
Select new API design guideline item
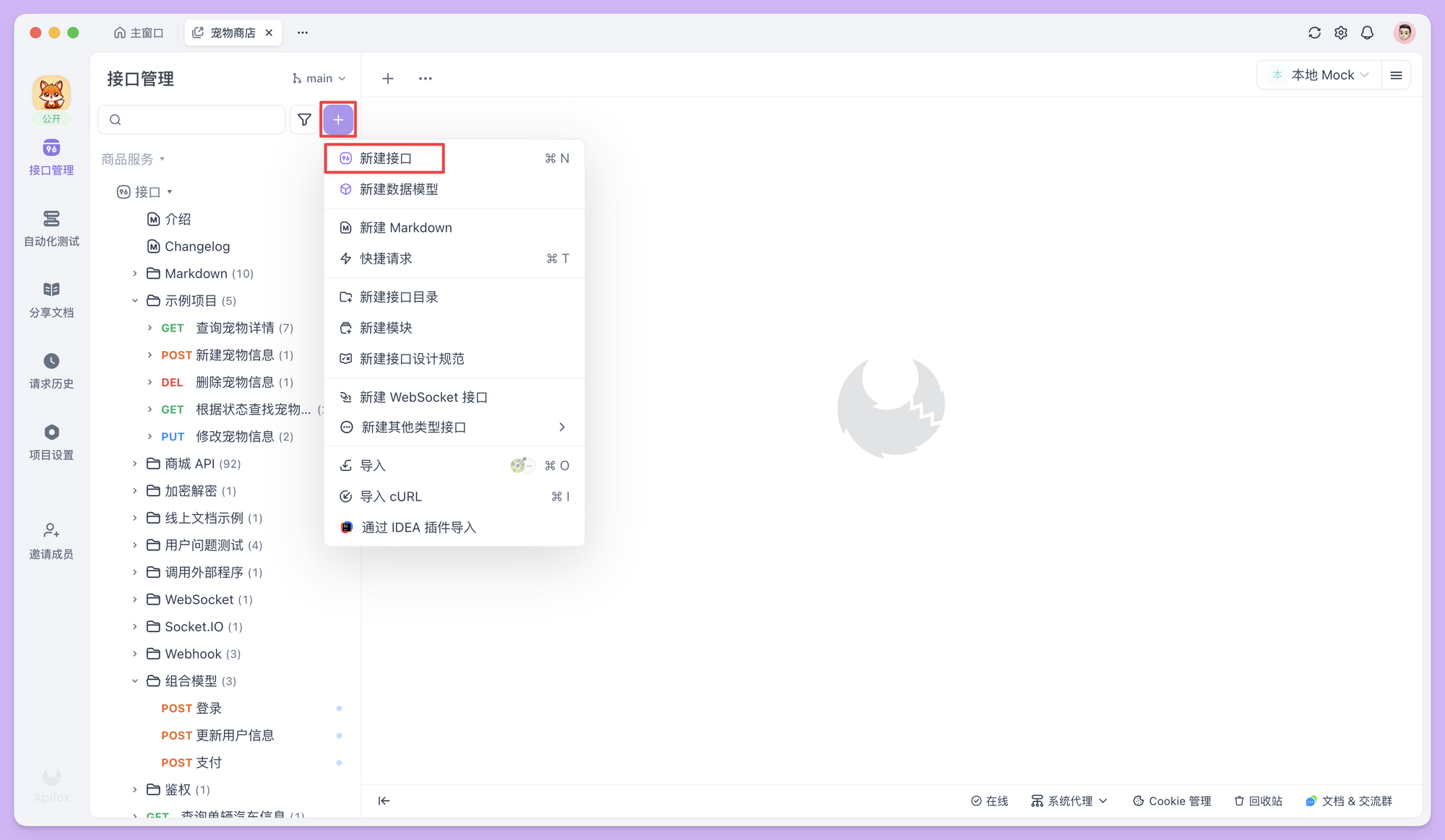coord(454,359)
